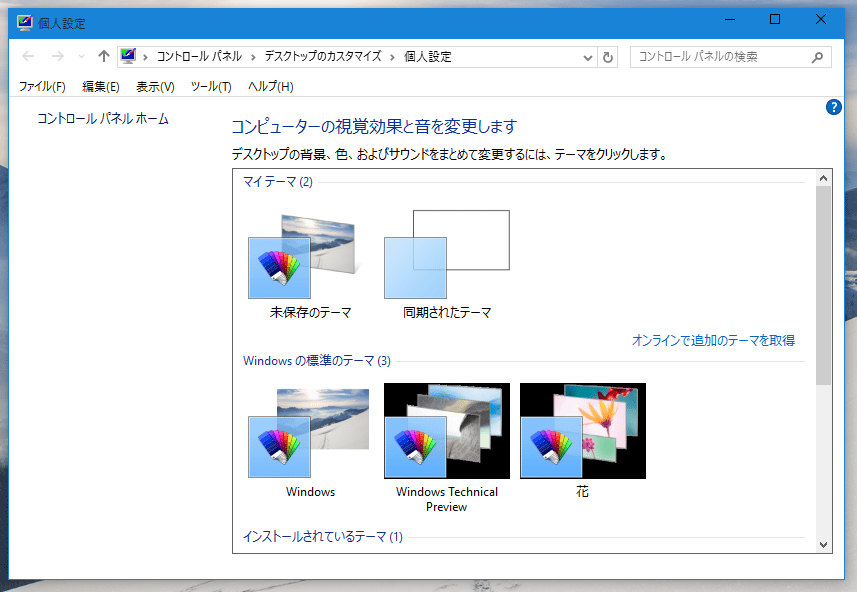
Task: Open the 編集(E) menu
Action: click(101, 86)
